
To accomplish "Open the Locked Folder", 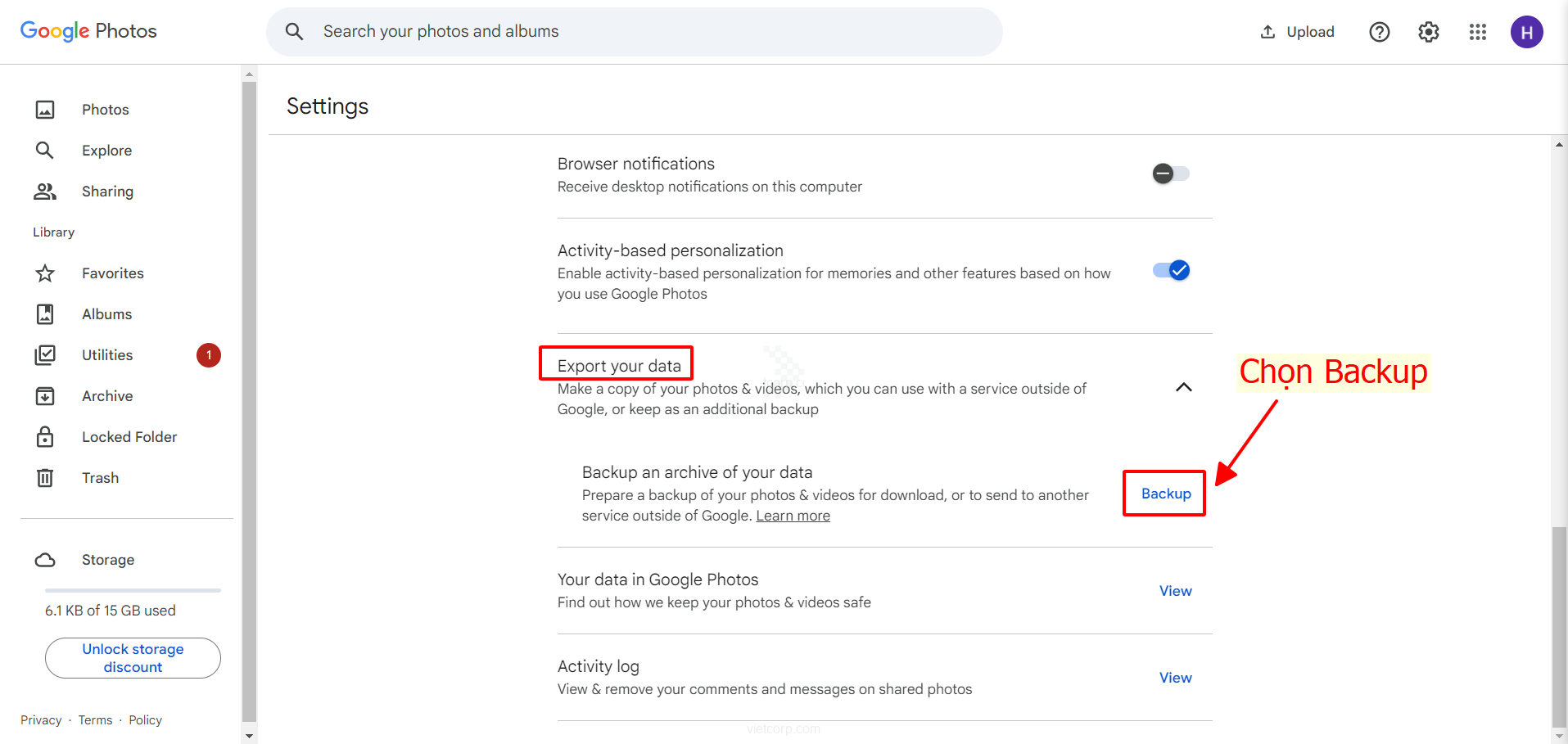I will tap(129, 436).
